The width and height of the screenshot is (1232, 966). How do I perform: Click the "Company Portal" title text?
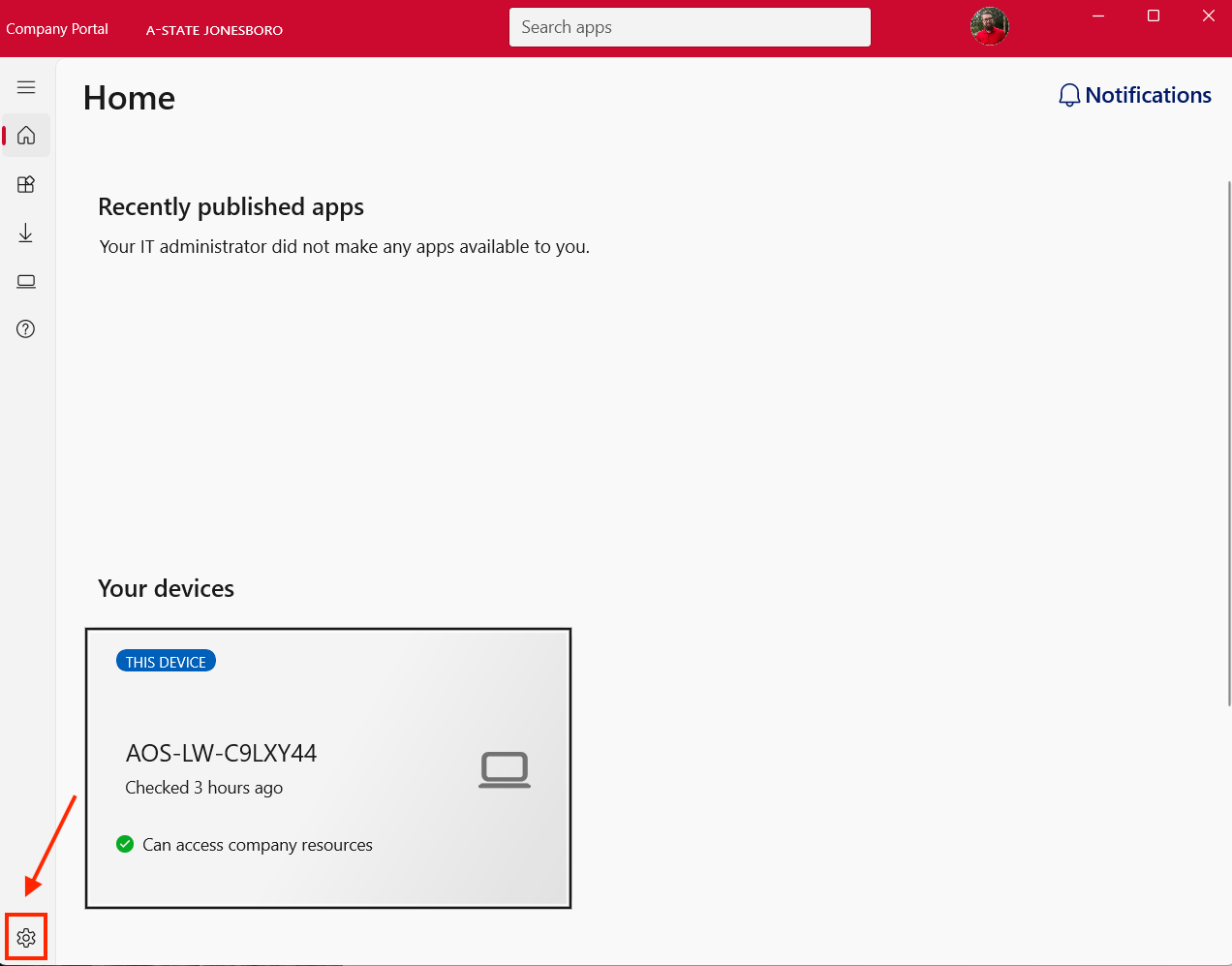[57, 29]
